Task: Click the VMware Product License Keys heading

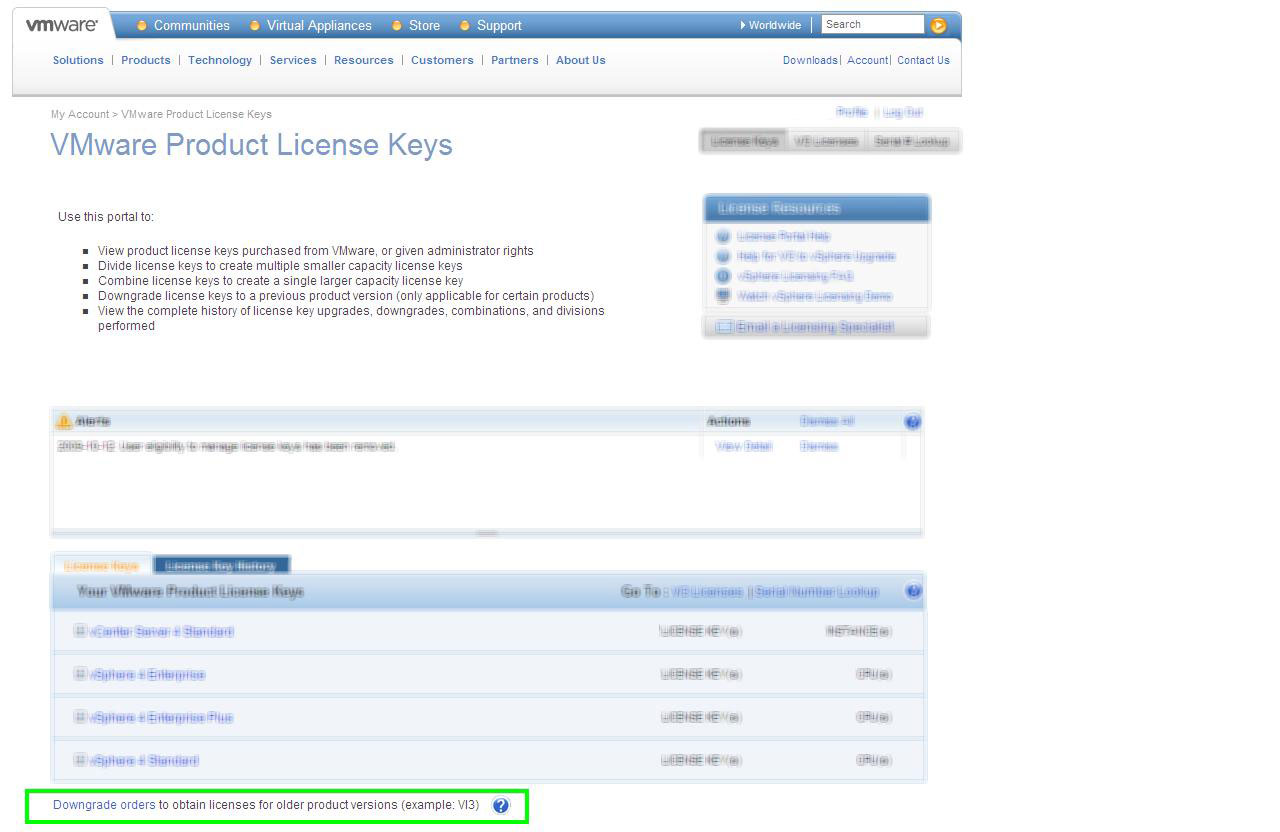Action: (x=251, y=145)
